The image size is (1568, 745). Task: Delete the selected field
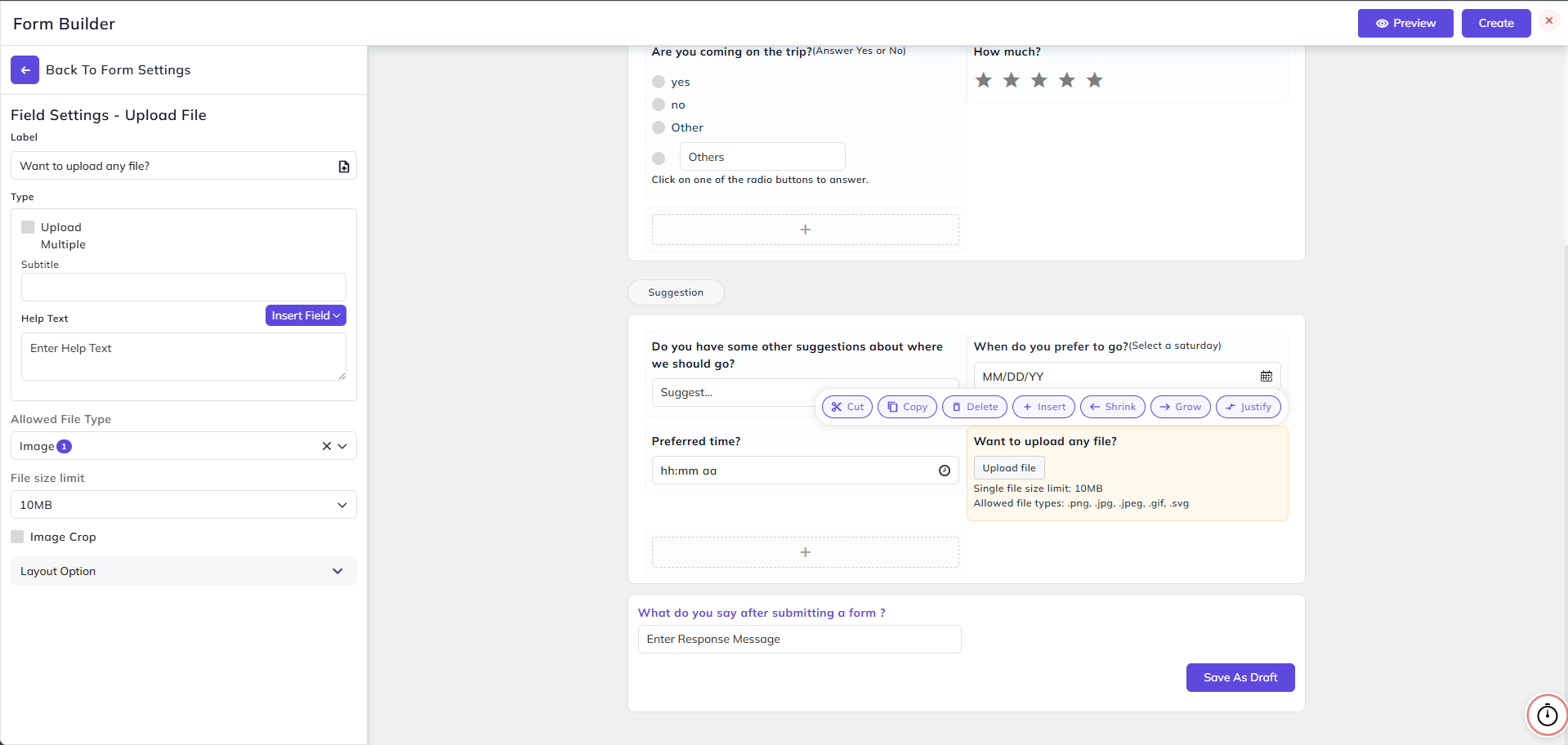975,407
